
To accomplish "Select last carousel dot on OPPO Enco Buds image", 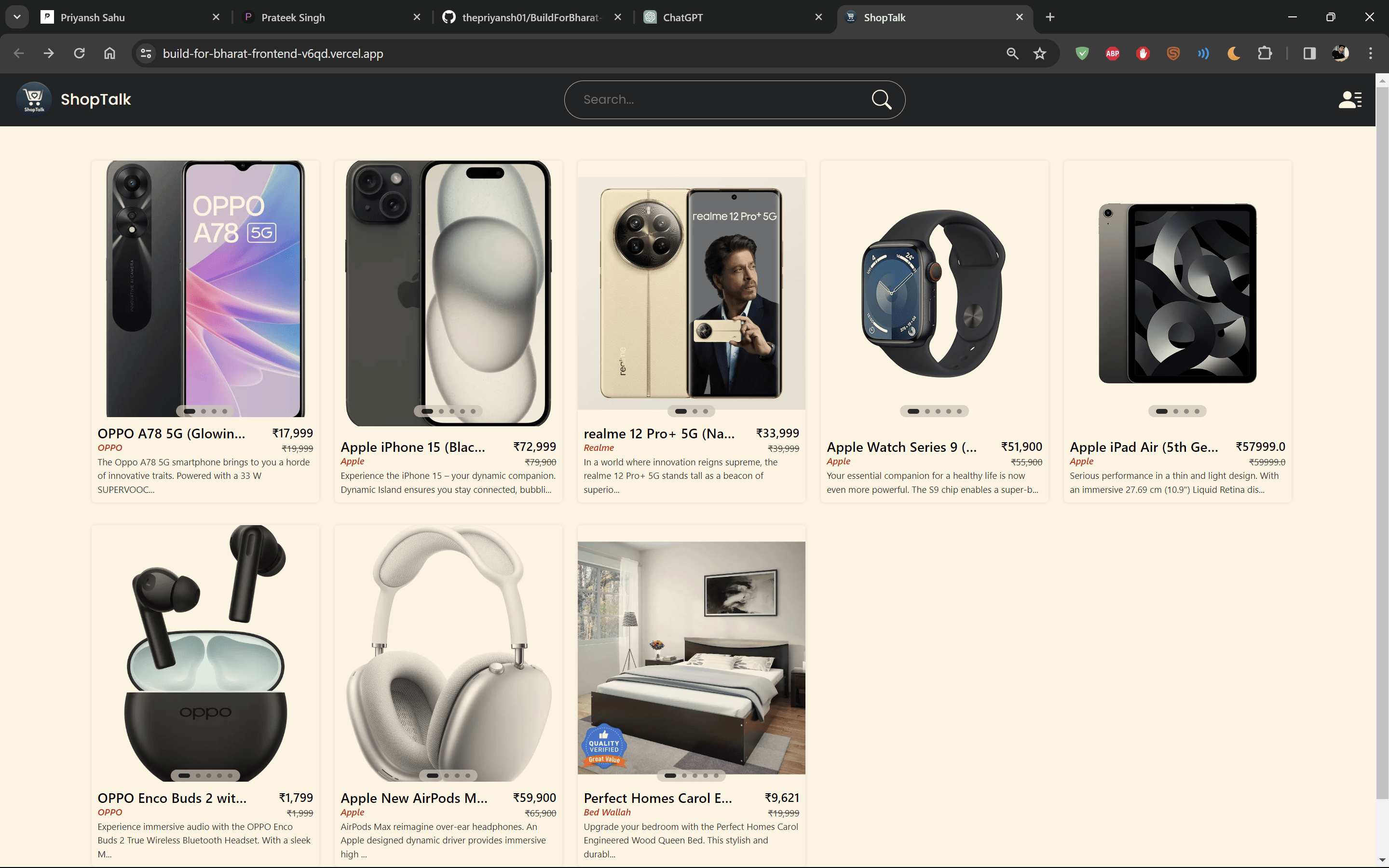I will [x=230, y=775].
